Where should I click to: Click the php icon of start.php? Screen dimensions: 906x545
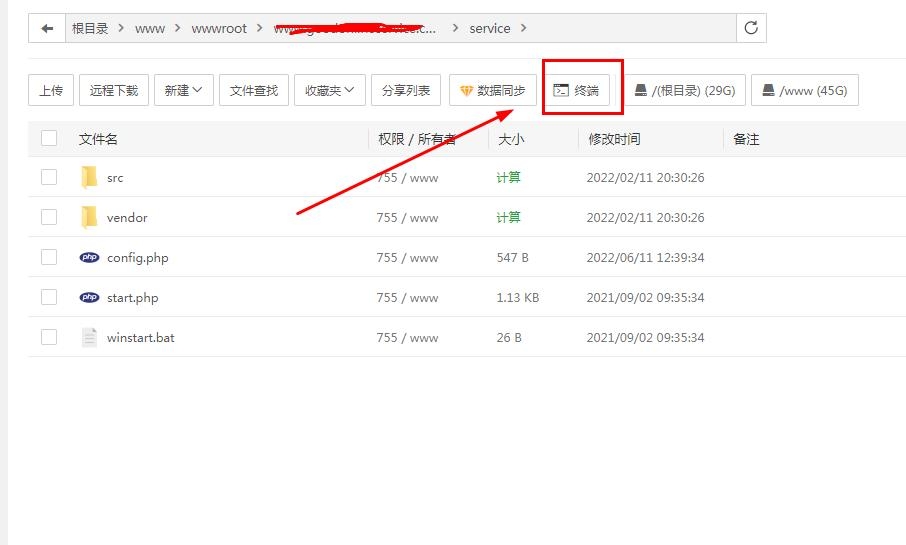89,297
